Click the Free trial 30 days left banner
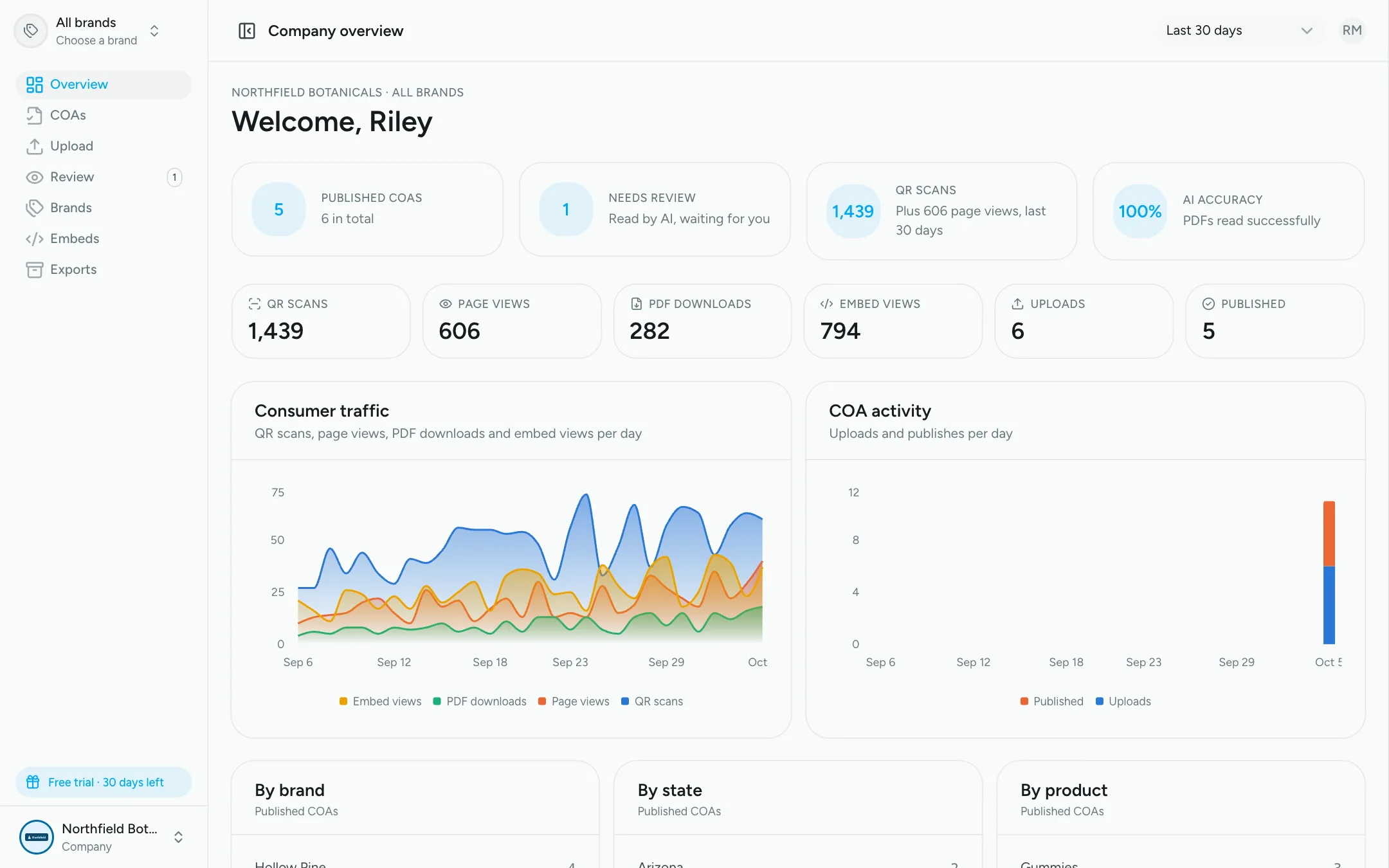This screenshot has width=1389, height=868. point(104,782)
